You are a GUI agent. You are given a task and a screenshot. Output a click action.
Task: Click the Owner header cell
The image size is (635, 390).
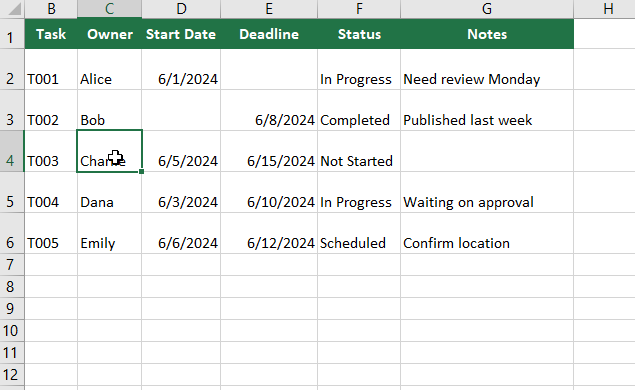[109, 34]
